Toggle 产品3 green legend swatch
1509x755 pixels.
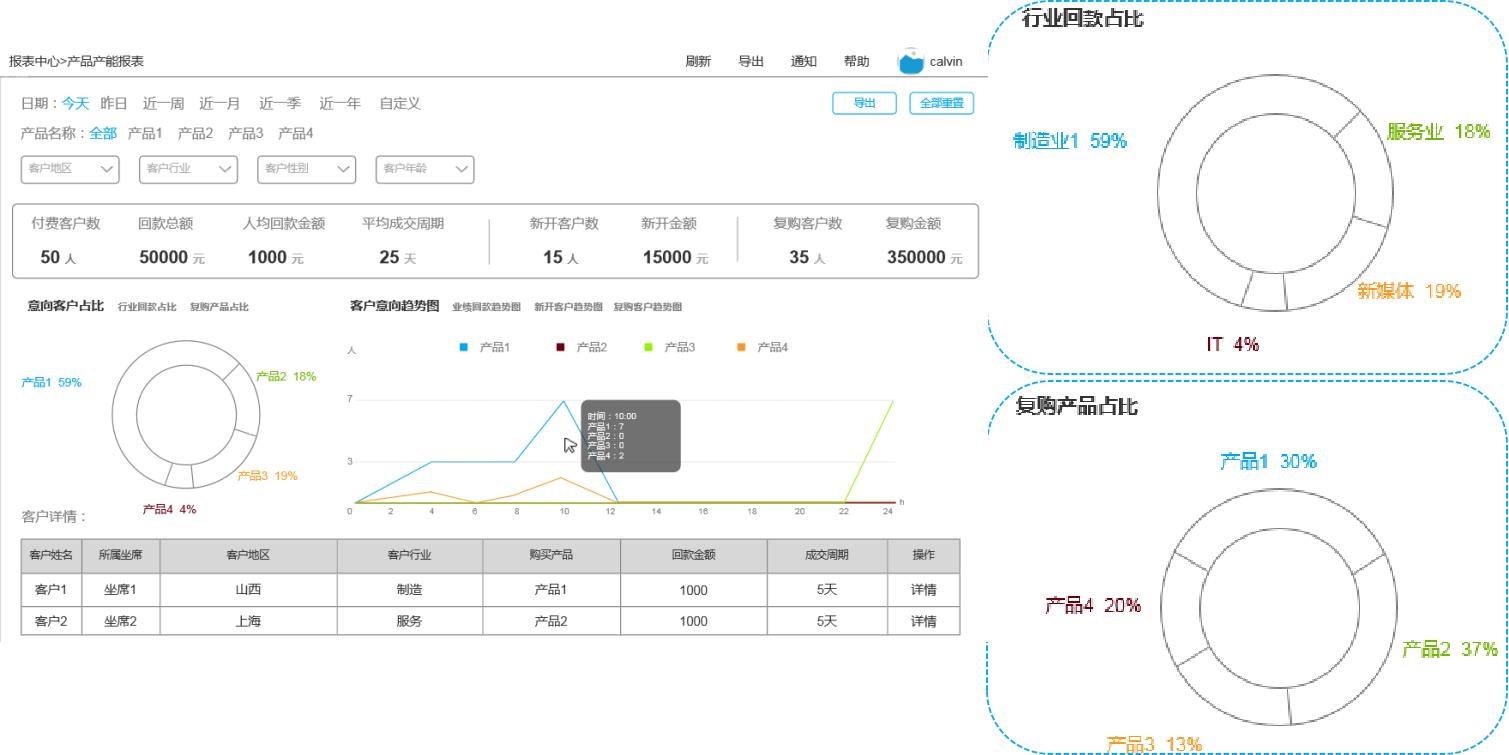click(x=648, y=347)
